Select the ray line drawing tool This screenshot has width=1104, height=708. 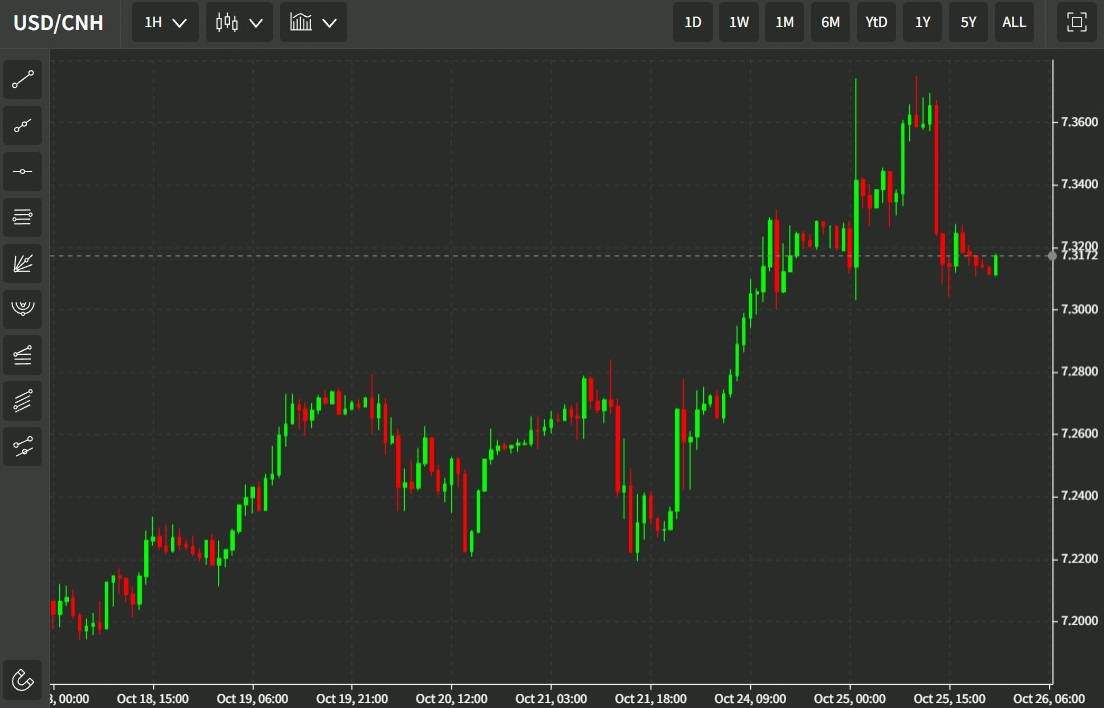[23, 125]
